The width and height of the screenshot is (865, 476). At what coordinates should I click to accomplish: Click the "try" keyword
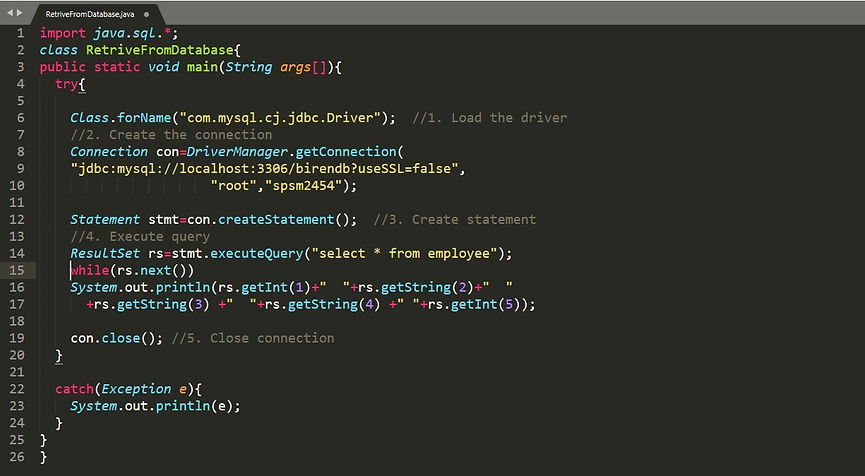point(66,84)
